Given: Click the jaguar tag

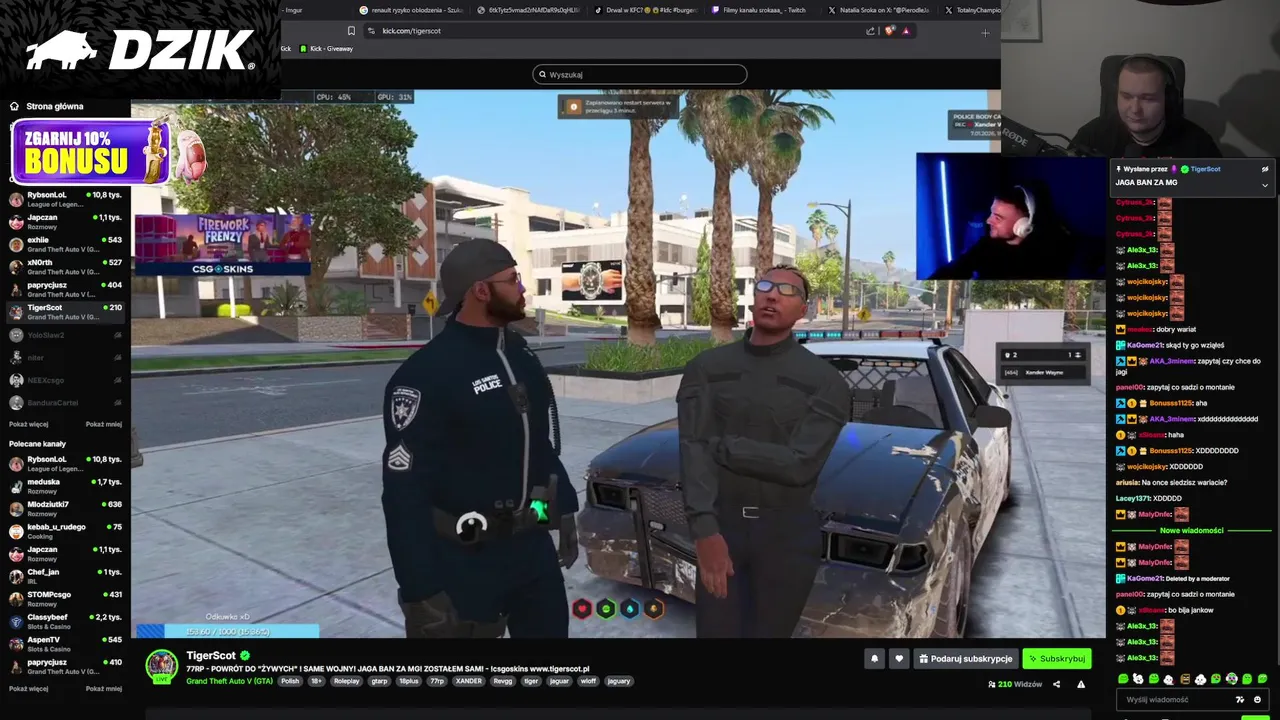Looking at the screenshot, I should (x=559, y=681).
